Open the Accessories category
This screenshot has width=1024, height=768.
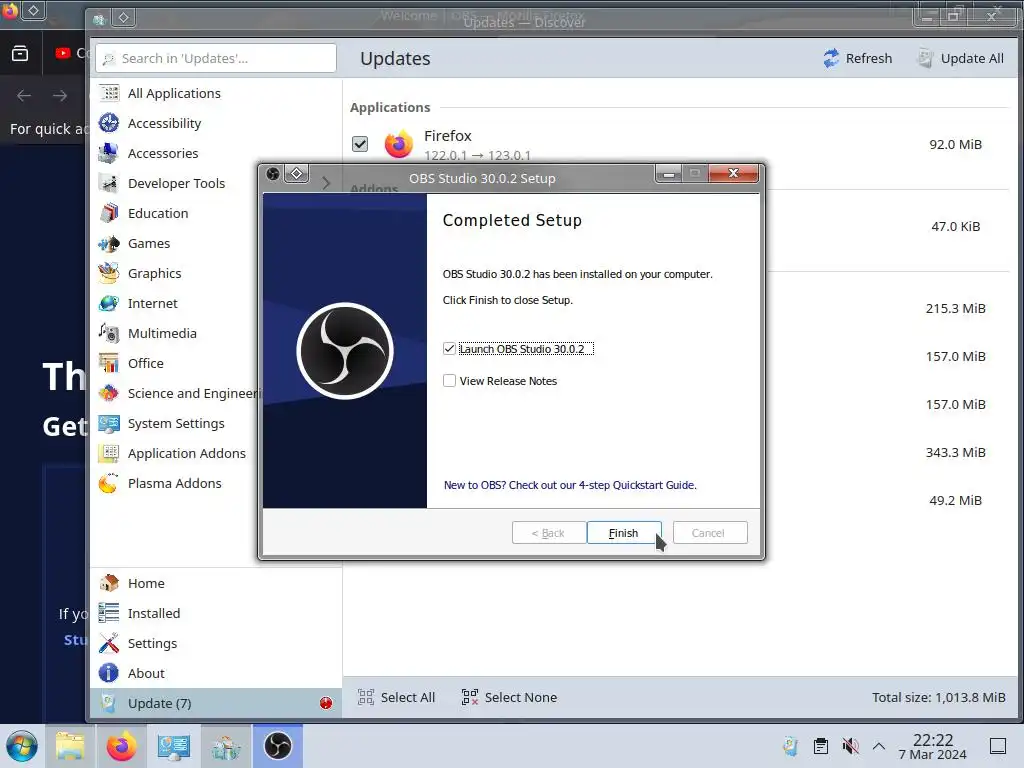click(x=216, y=153)
